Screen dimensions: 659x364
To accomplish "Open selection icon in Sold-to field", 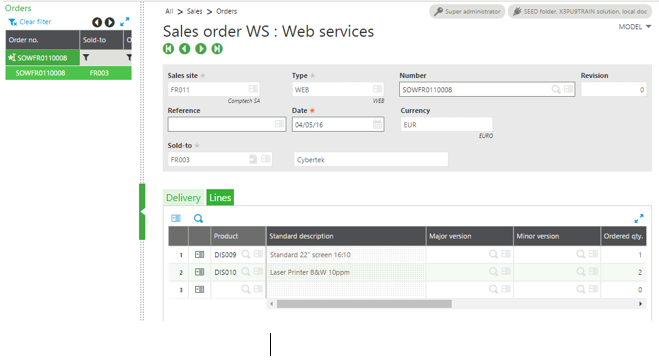I will [x=266, y=159].
